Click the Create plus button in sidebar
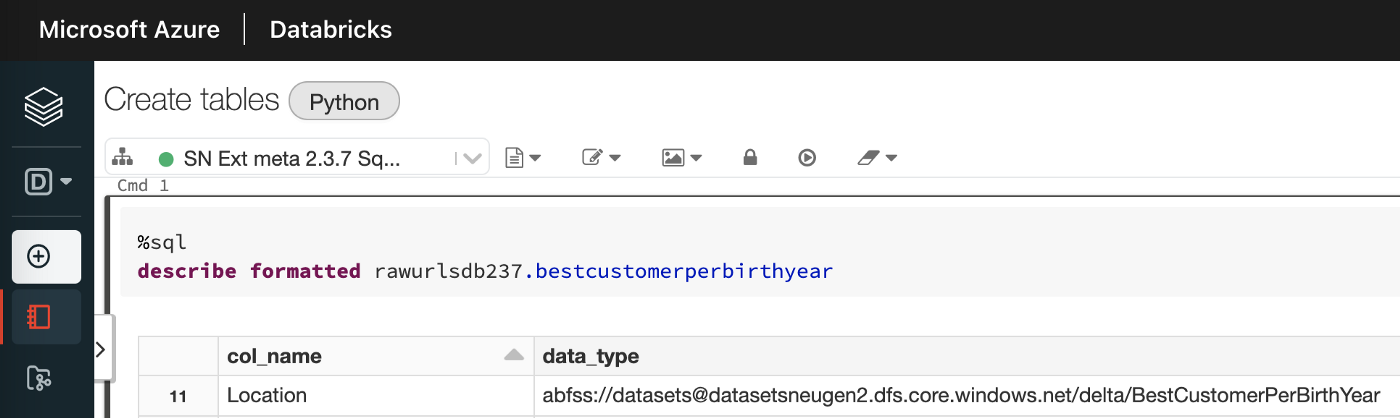The width and height of the screenshot is (1400, 418). (x=46, y=257)
